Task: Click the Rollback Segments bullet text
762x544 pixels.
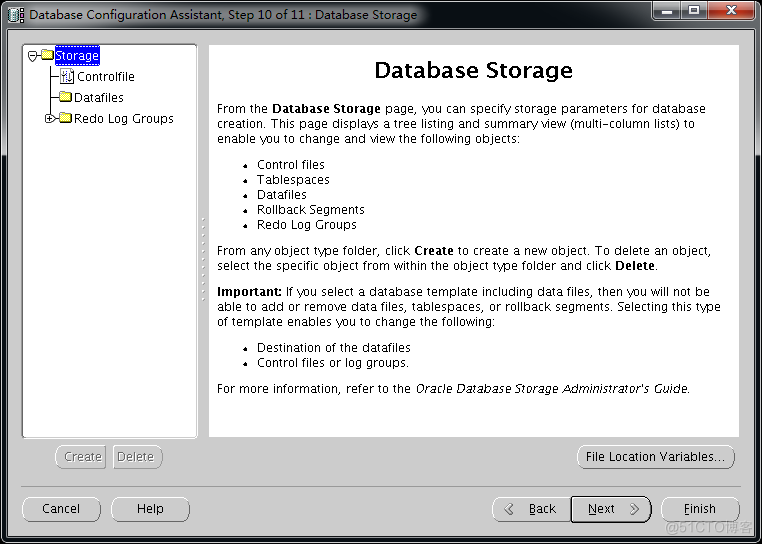Action: pos(311,210)
